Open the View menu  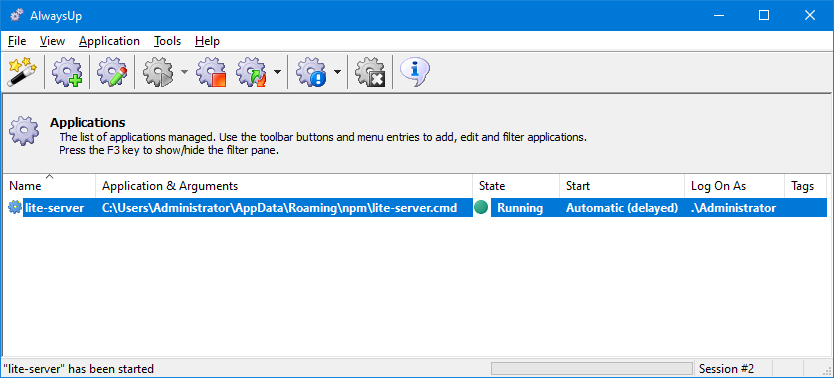(x=52, y=41)
